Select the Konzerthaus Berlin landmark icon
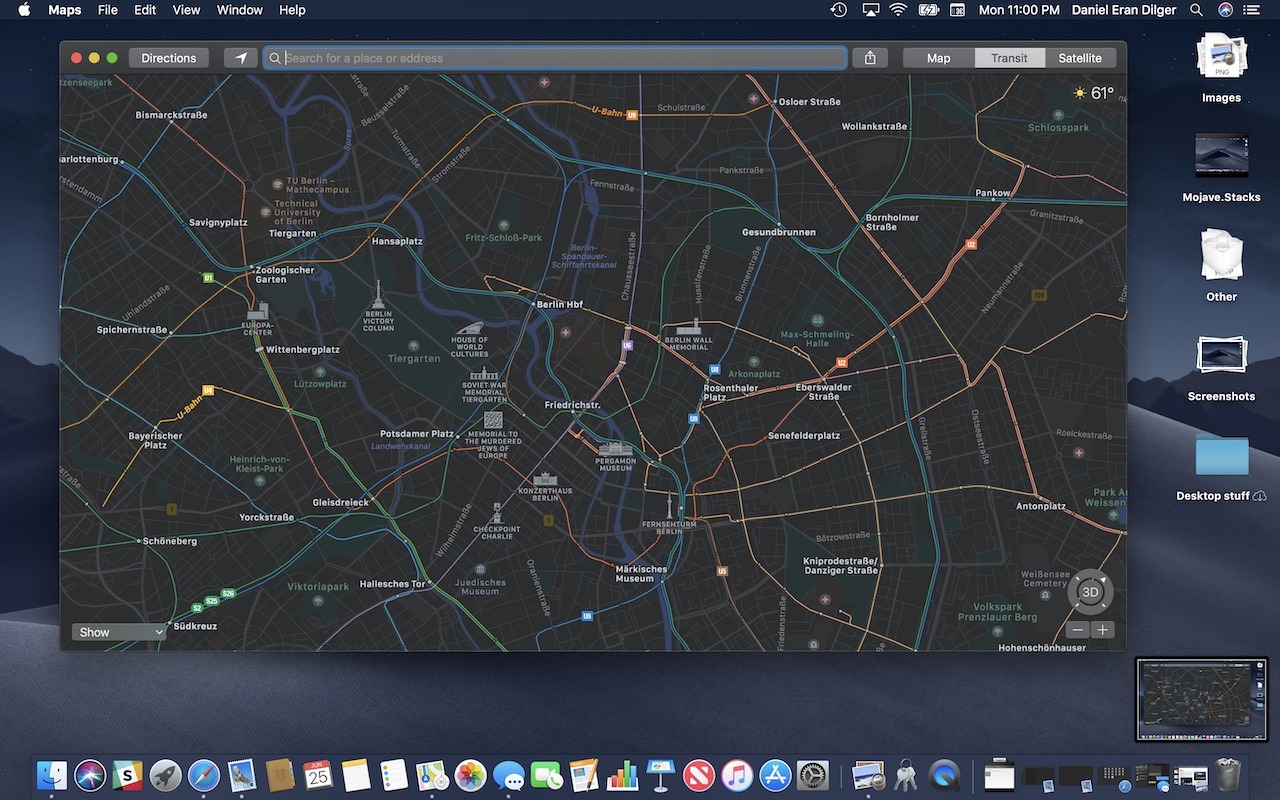1280x800 pixels. point(545,480)
